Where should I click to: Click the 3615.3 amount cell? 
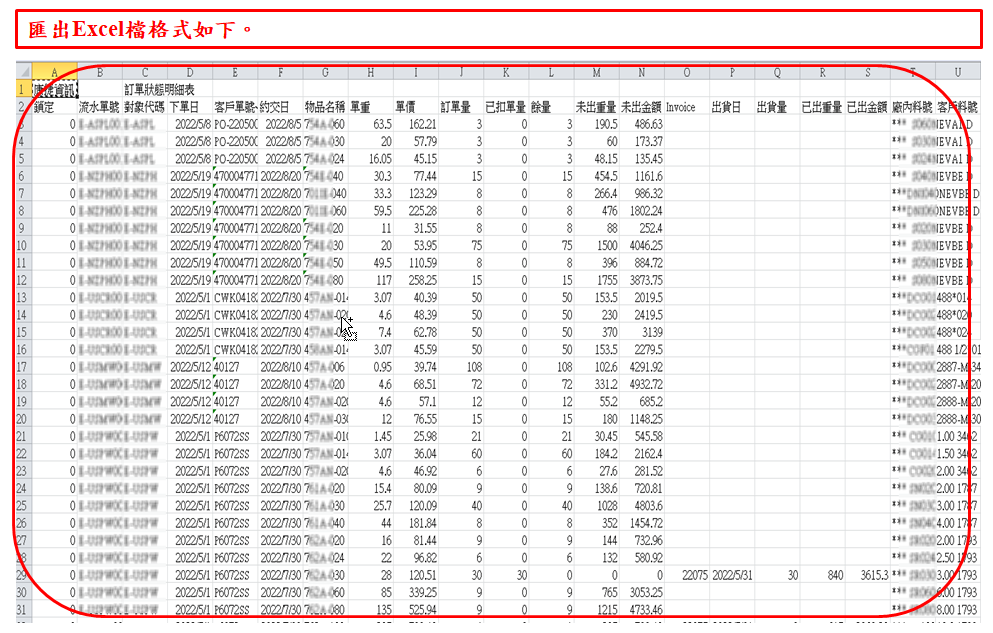(866, 575)
